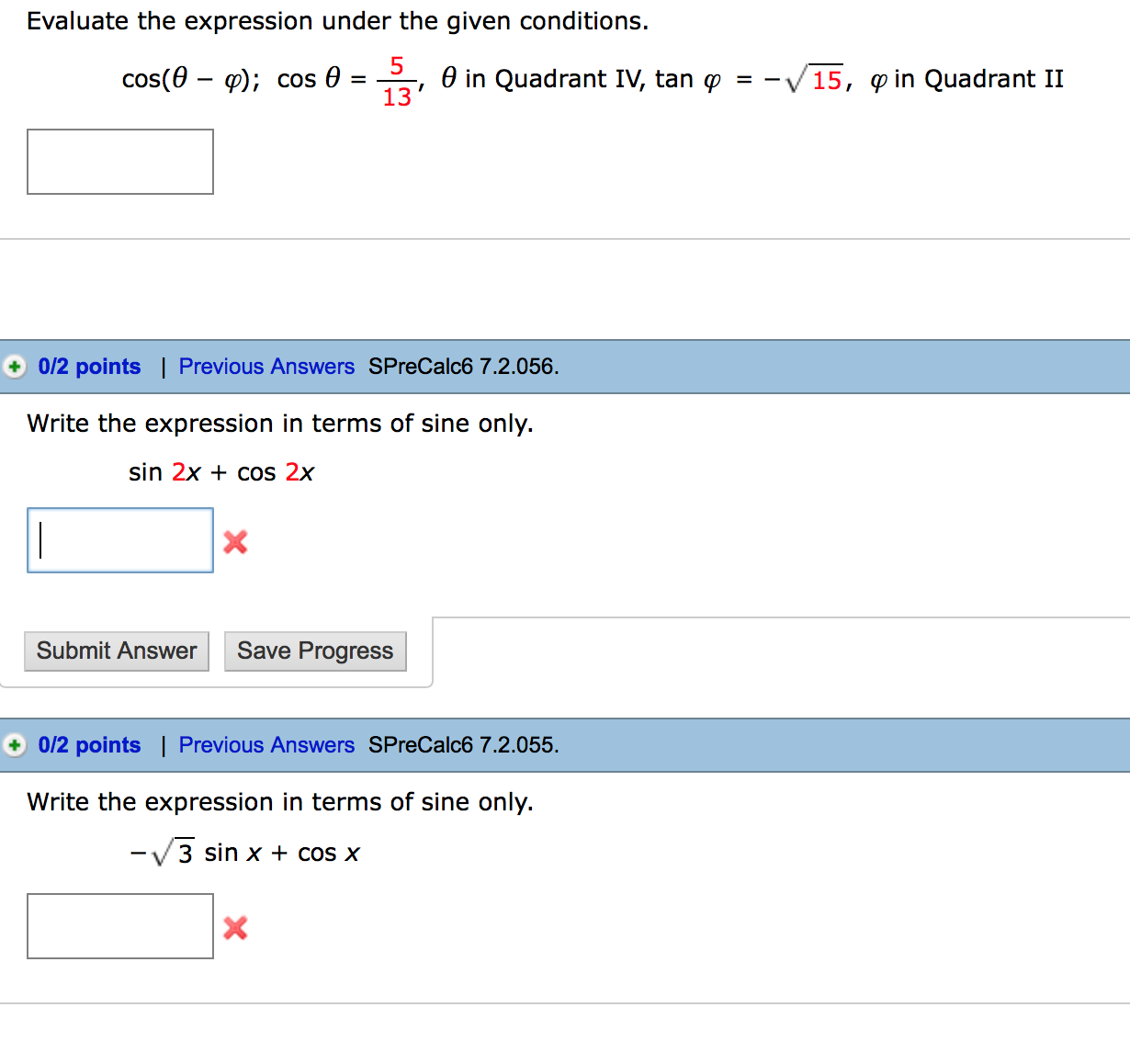Click the answer box for −√3 sin x + cos x
1130x1064 pixels.
pyautogui.click(x=119, y=926)
